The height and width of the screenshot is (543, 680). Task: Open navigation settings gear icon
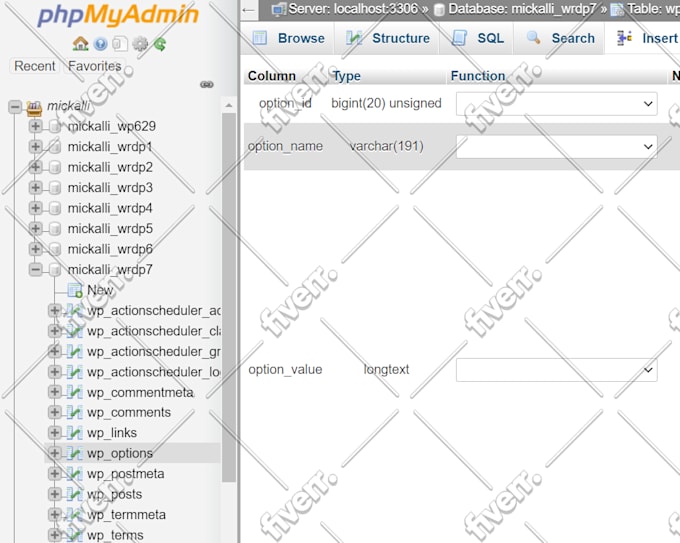[140, 44]
